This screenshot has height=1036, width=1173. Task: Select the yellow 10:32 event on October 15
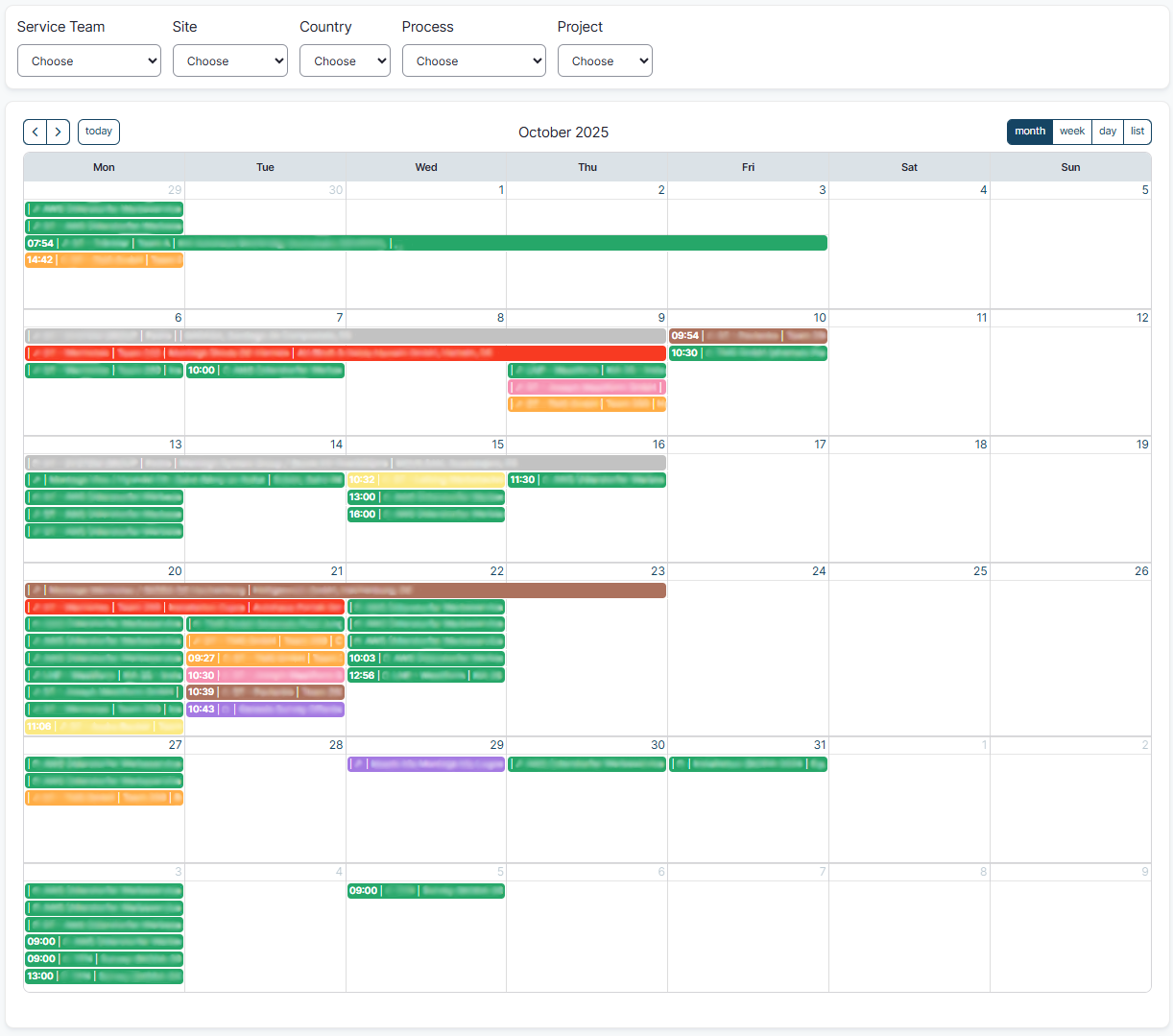[x=426, y=479]
